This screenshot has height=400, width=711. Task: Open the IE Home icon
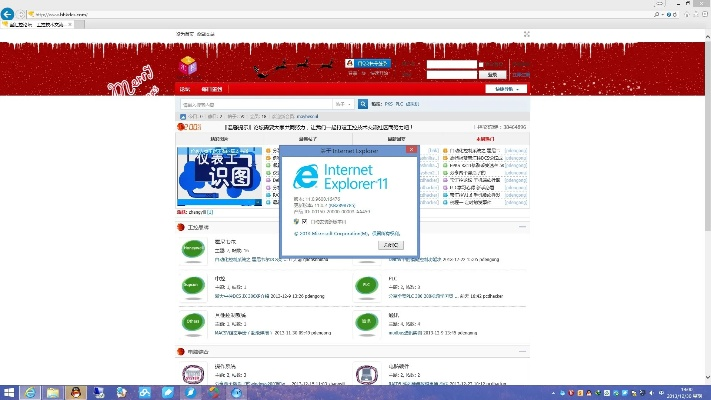[687, 15]
